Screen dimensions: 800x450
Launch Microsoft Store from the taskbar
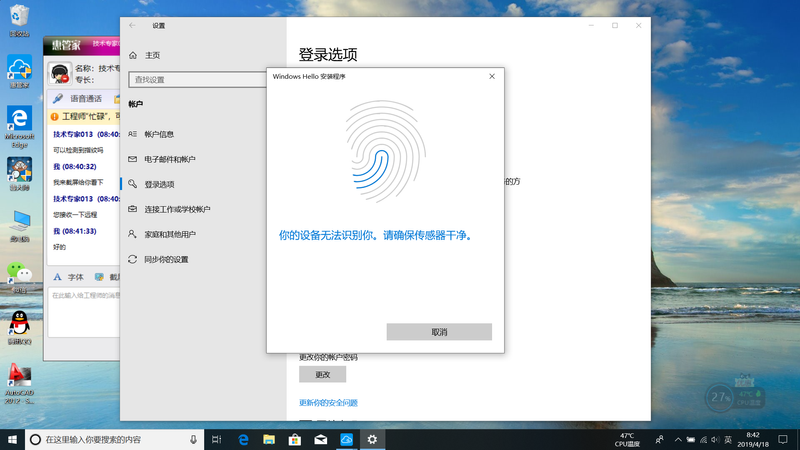tap(295, 439)
